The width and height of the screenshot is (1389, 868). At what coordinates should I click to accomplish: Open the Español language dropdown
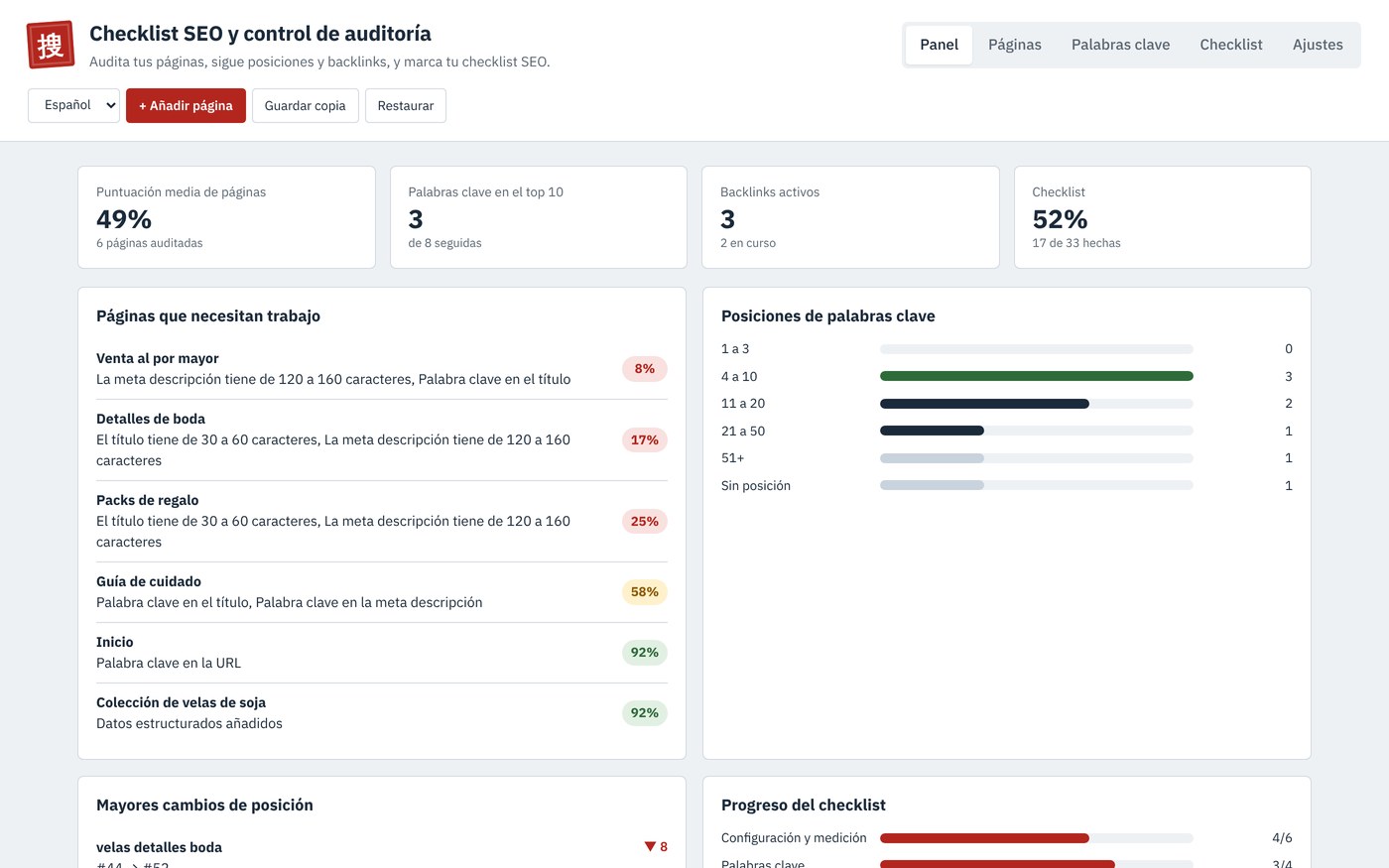coord(73,105)
